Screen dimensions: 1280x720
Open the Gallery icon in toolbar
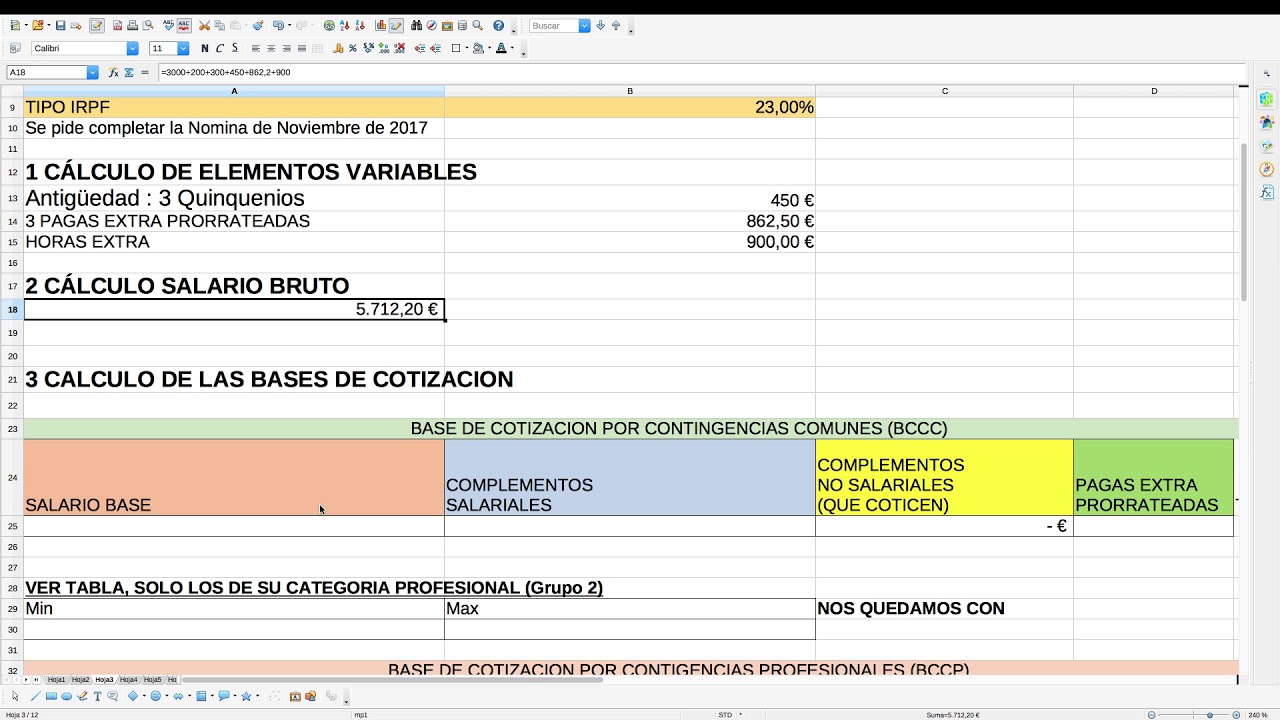pyautogui.click(x=447, y=25)
